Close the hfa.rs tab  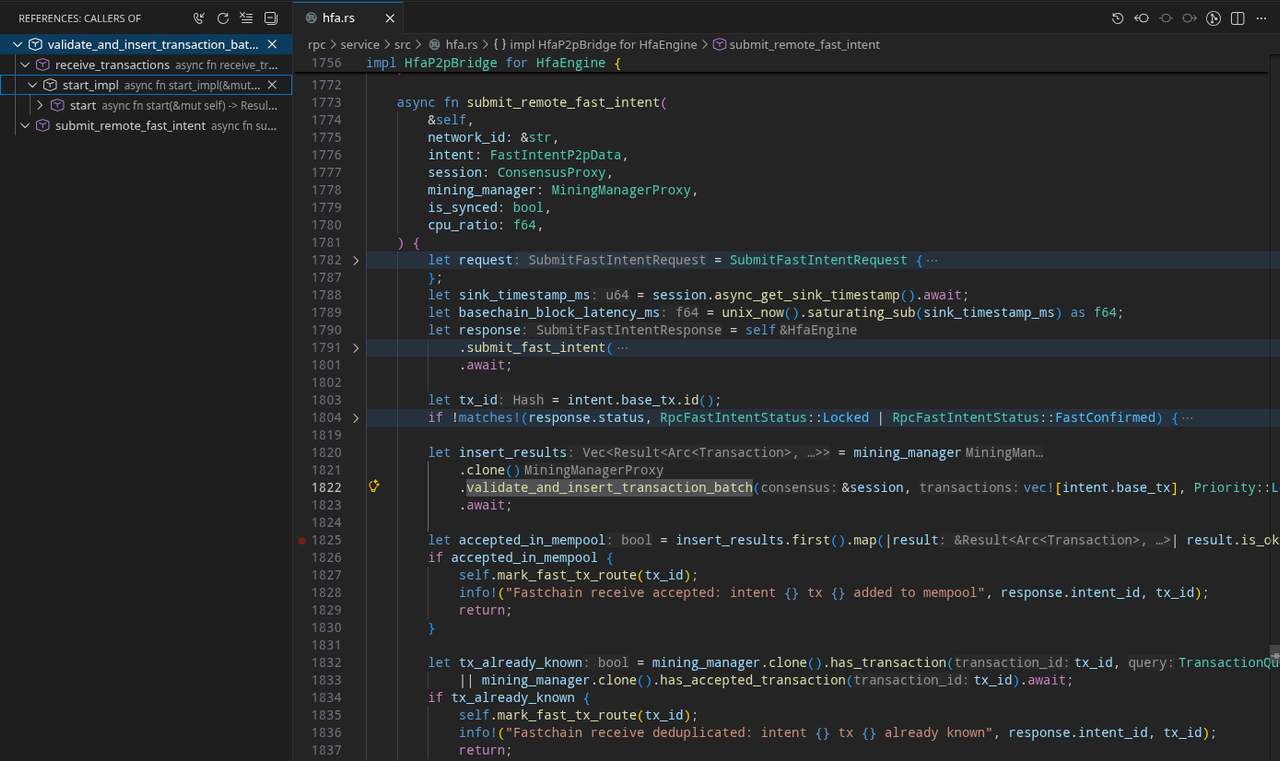(390, 18)
